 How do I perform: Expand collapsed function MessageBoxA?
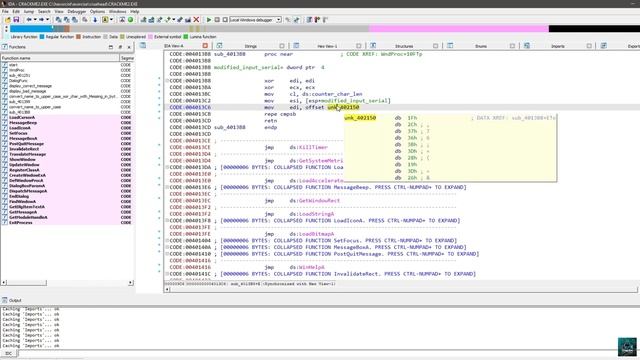167,247
